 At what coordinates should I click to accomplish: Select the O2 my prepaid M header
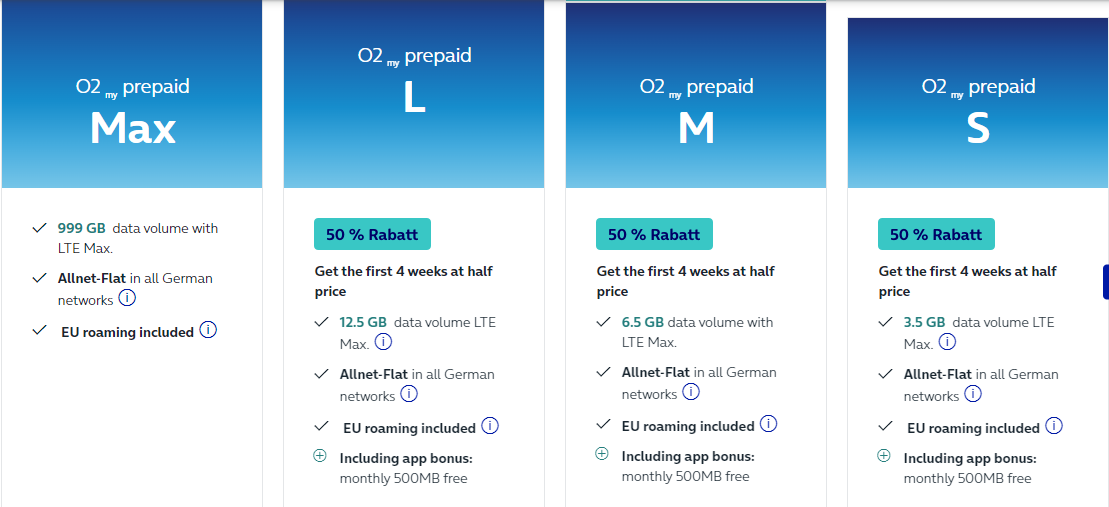tap(696, 110)
